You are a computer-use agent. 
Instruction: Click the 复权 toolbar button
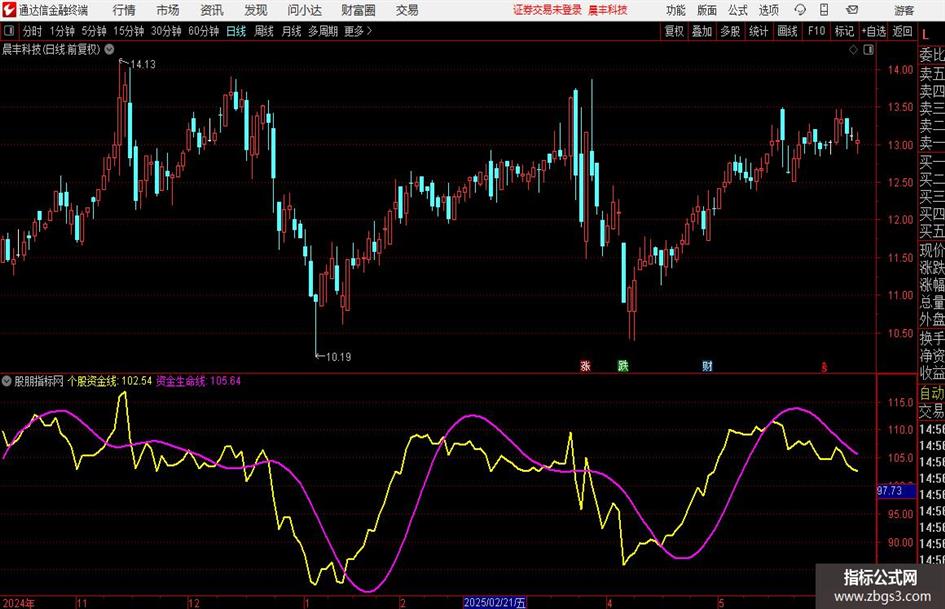pyautogui.click(x=674, y=31)
